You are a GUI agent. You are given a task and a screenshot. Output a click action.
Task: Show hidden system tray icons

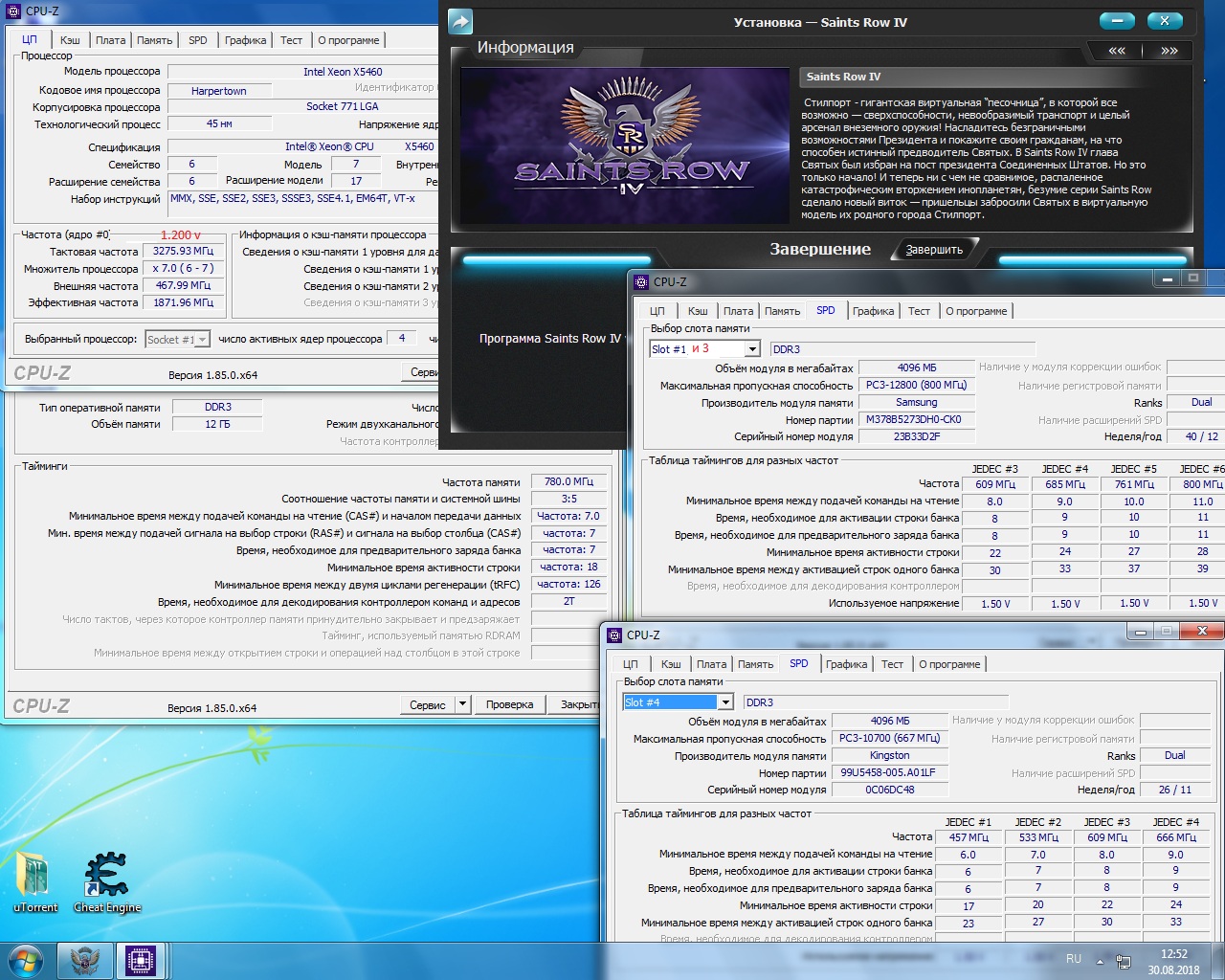(1100, 961)
